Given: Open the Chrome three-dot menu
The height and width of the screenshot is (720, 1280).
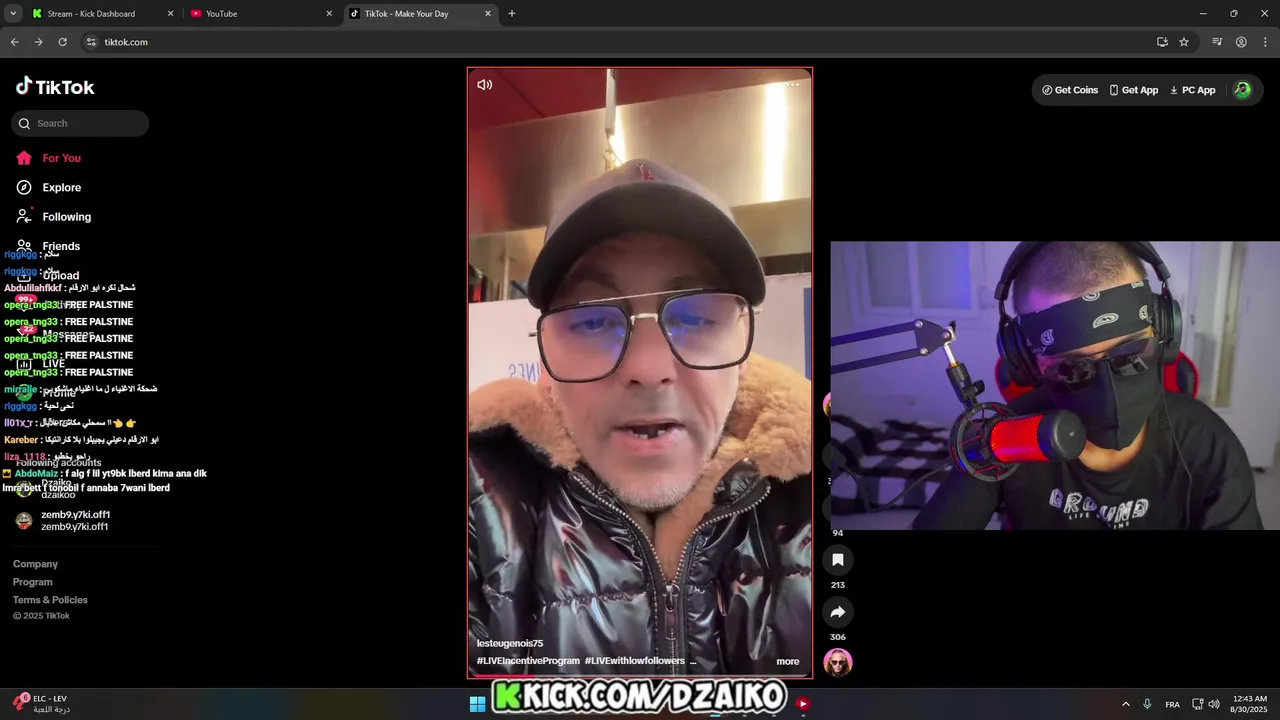Looking at the screenshot, I should (1265, 42).
